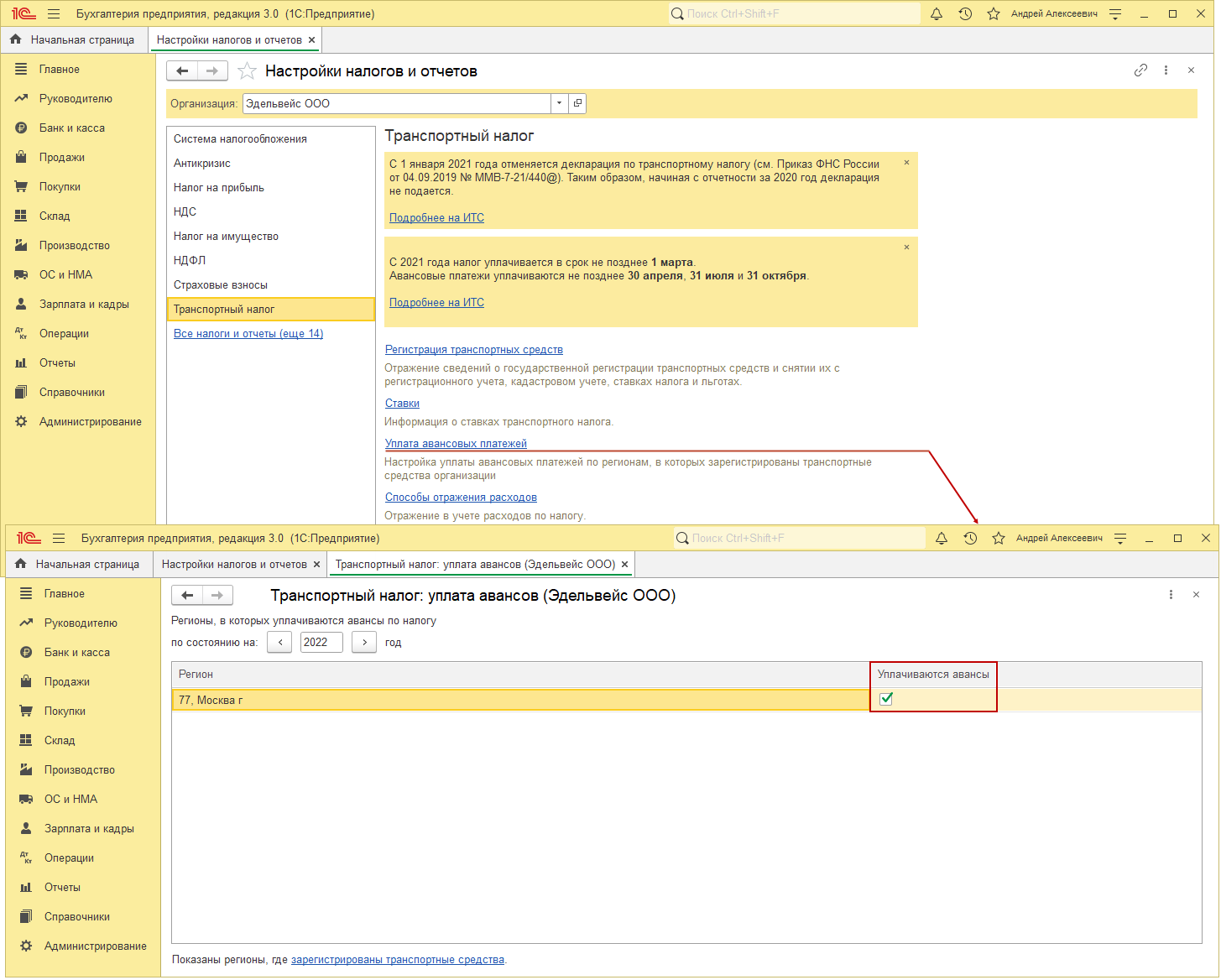
Task: Switch to Настройки налогов и отчетов tab in lower window
Action: [234, 565]
